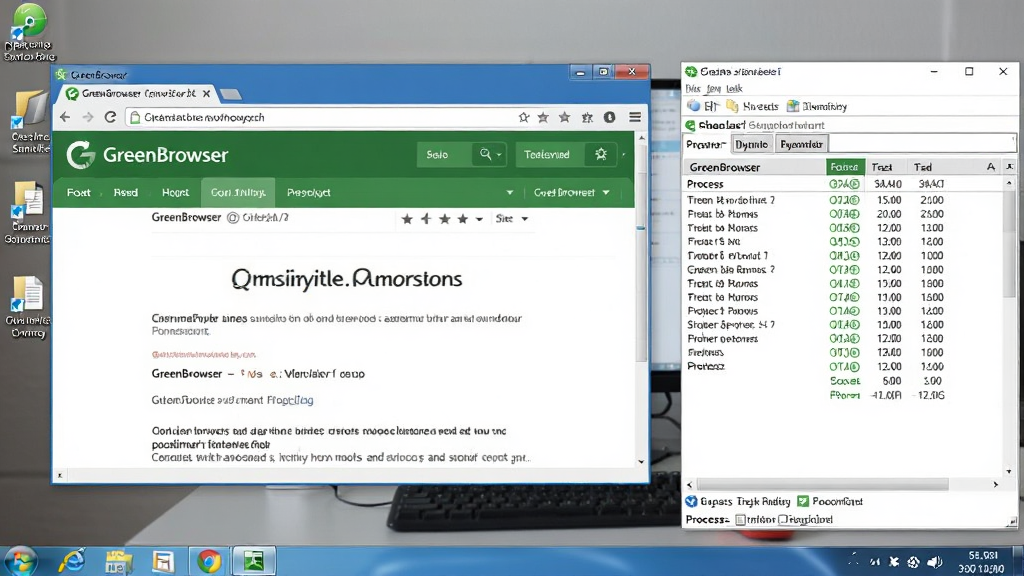Expand the dropdown arrow next to search magnifier

click(499, 155)
